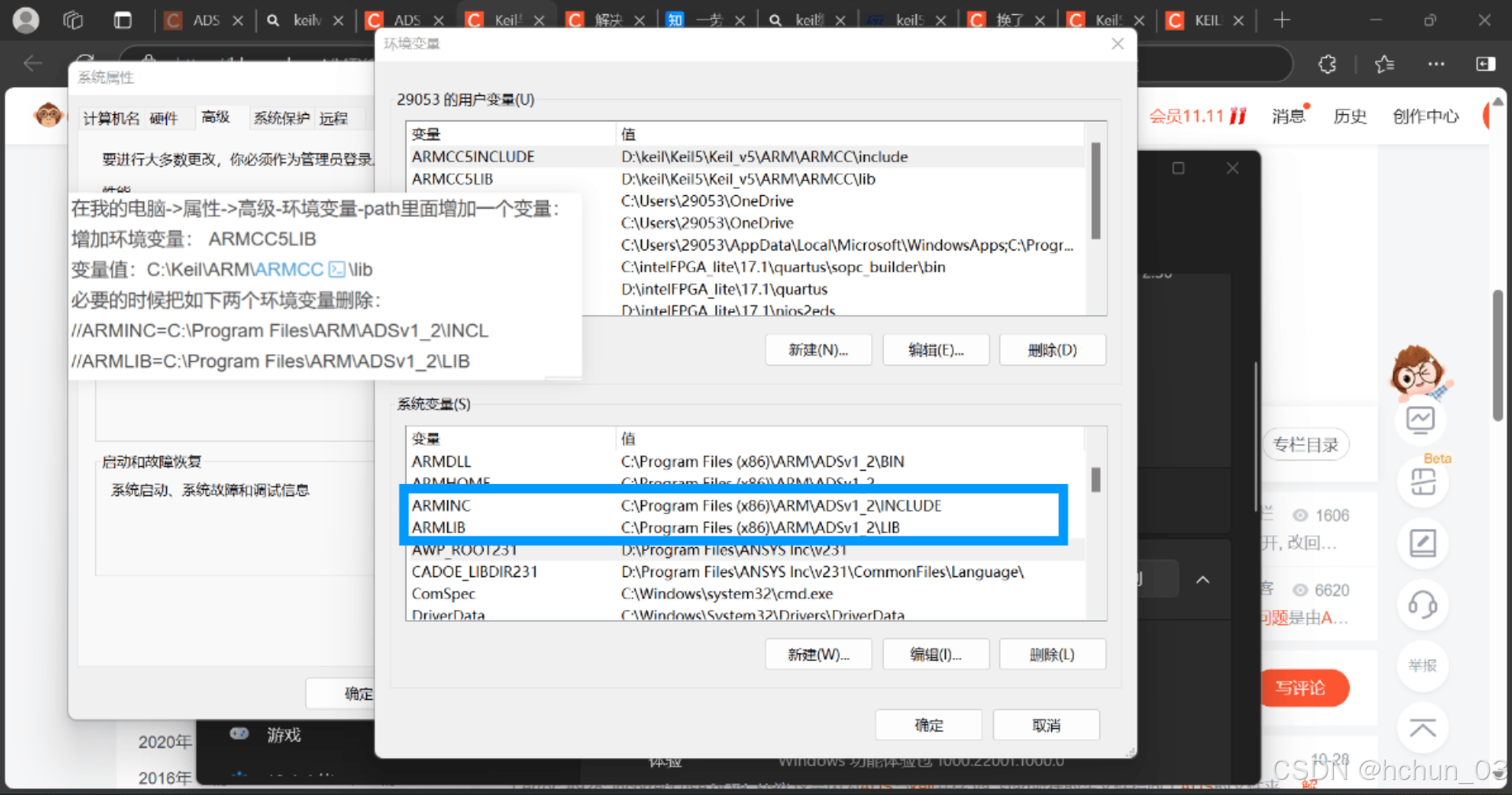The image size is (1512, 795).
Task: Click 确定 to confirm environment variables
Action: (928, 724)
